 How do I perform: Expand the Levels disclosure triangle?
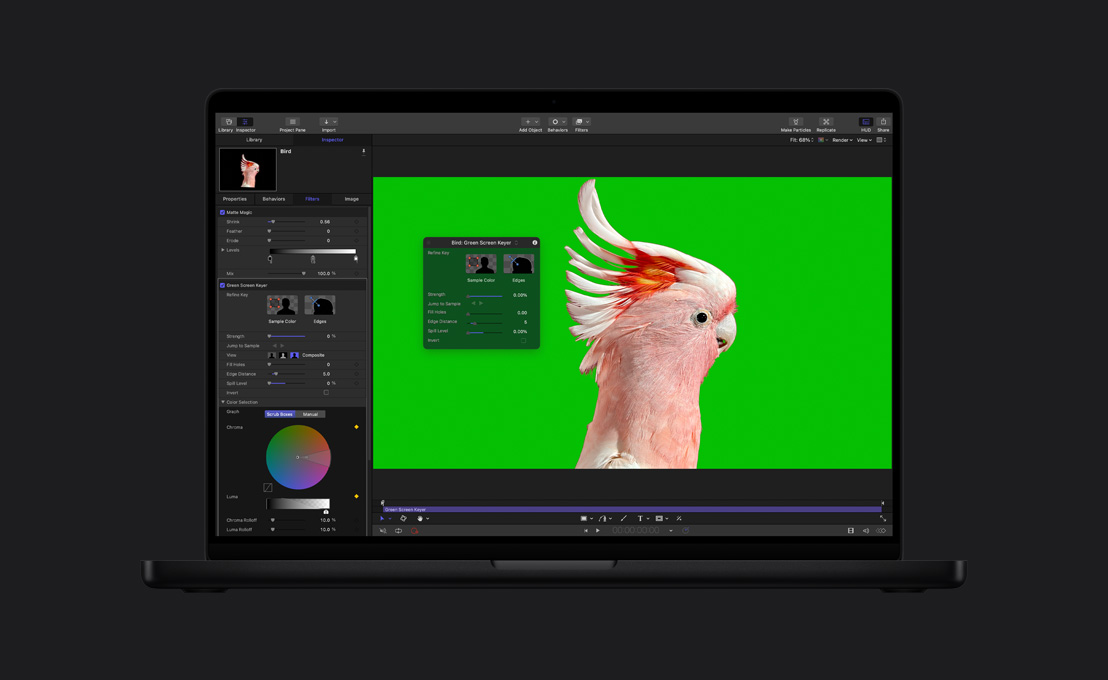(222, 249)
